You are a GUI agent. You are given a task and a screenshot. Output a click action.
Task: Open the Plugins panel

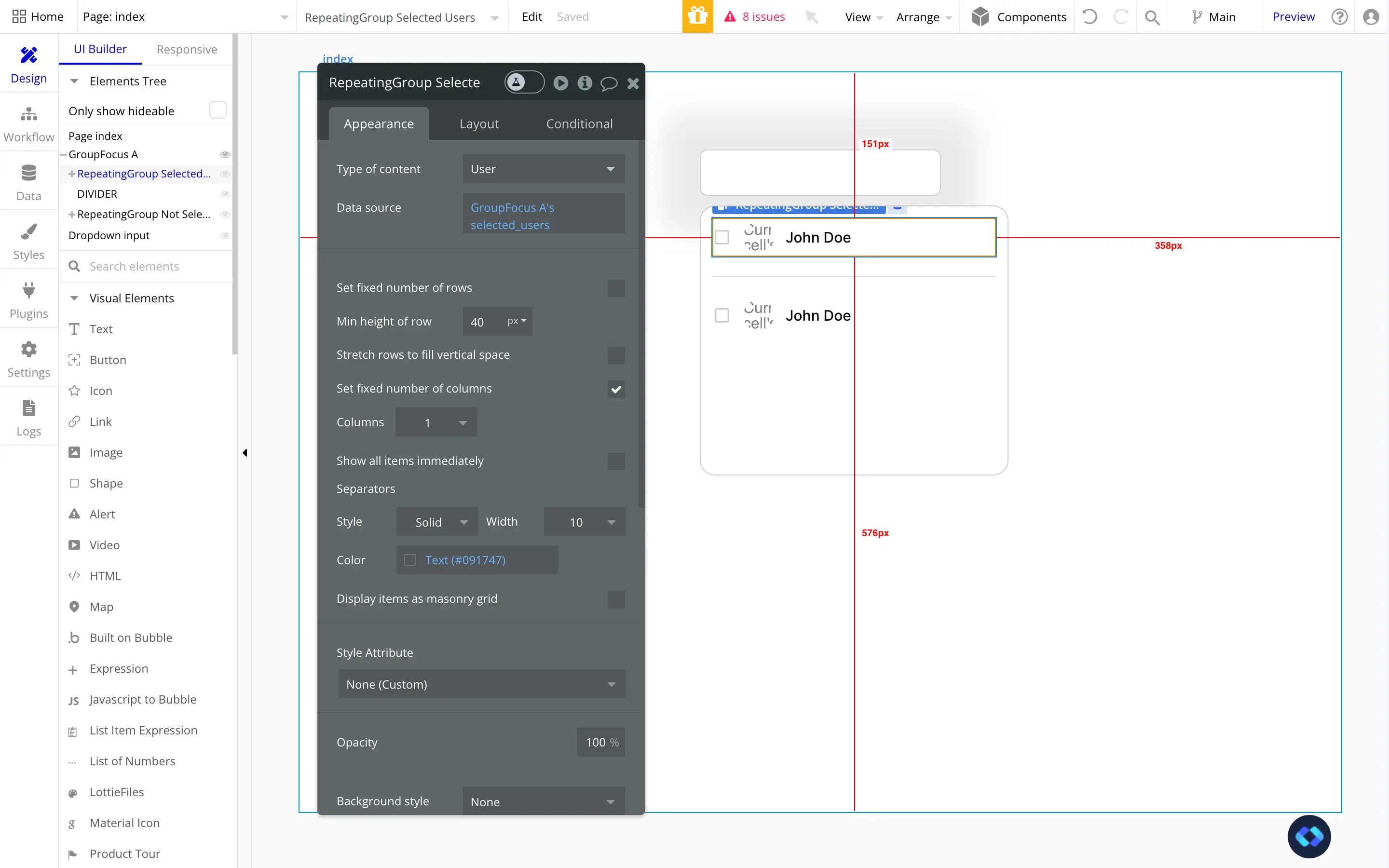coord(28,299)
